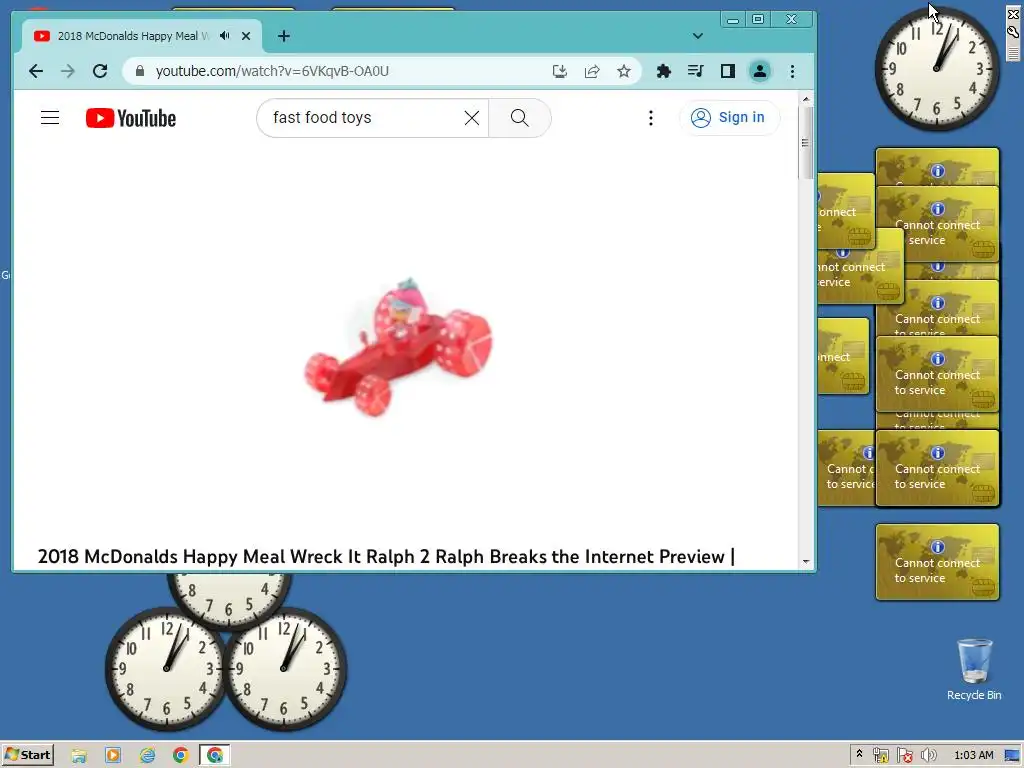Open the YouTube guide hamburger menu
This screenshot has height=768, width=1024.
50,118
